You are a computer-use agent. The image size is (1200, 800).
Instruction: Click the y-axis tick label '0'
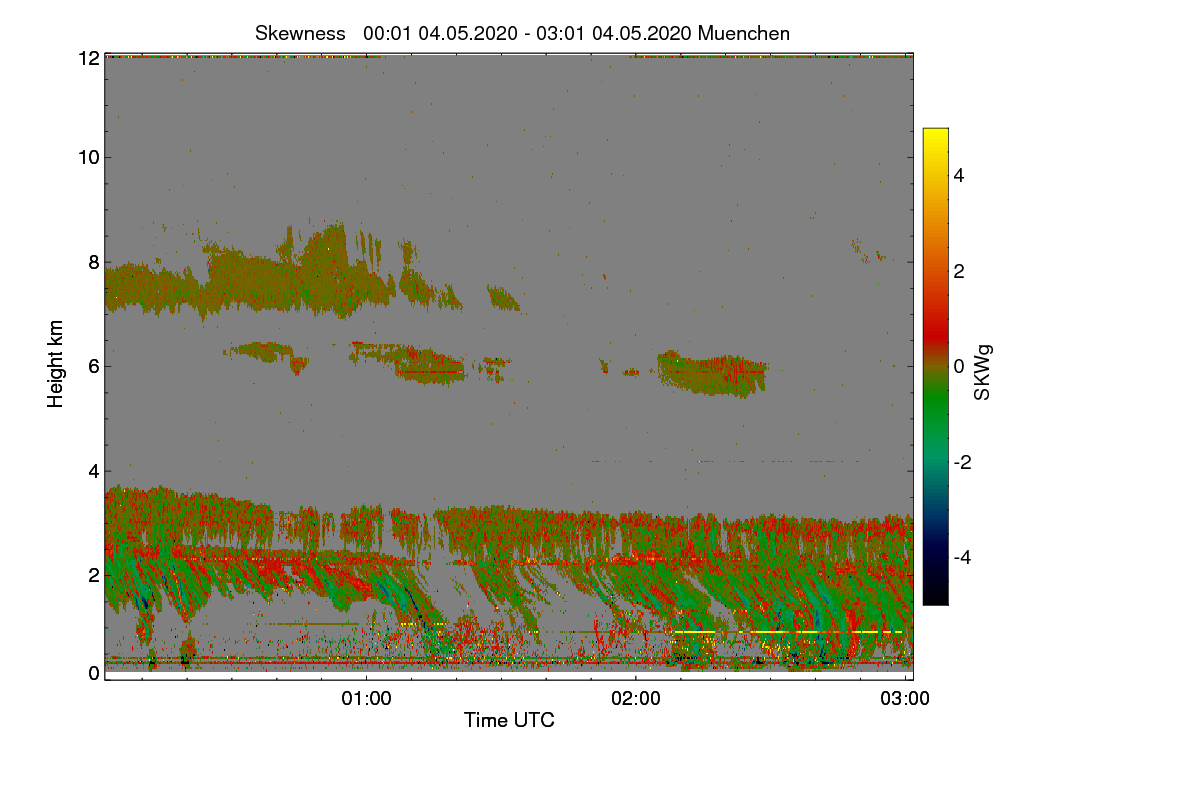(94, 673)
